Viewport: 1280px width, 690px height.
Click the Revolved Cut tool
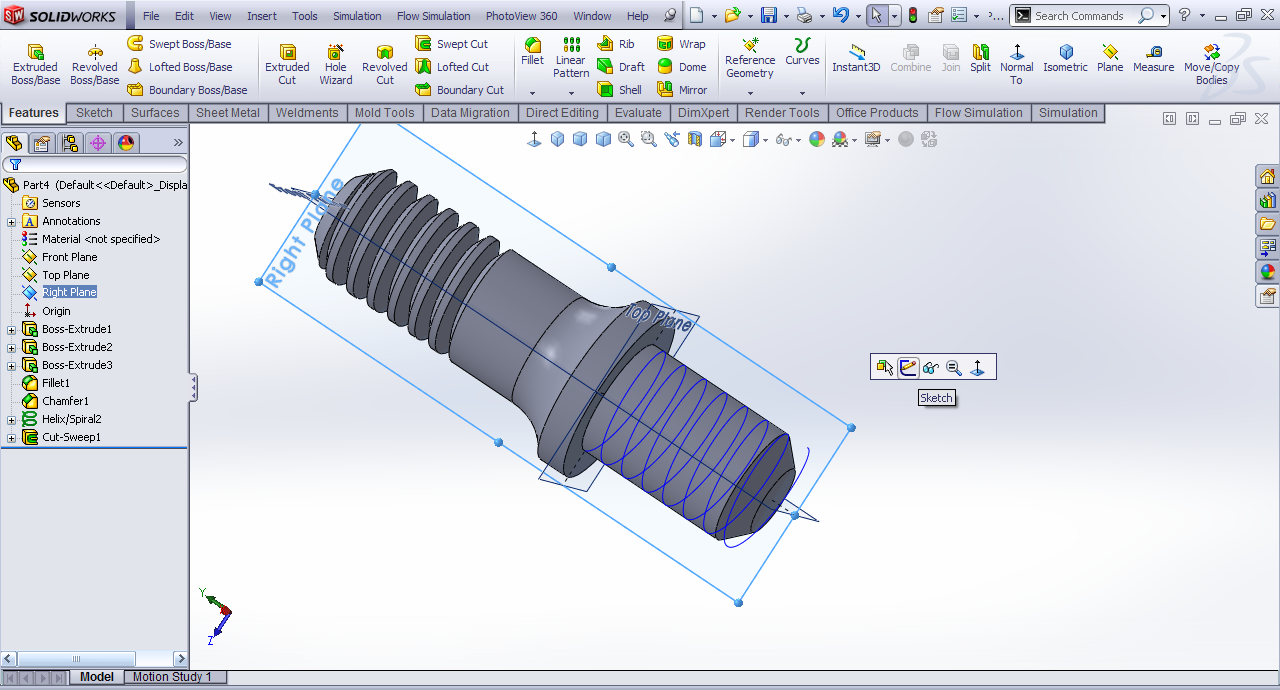point(384,64)
